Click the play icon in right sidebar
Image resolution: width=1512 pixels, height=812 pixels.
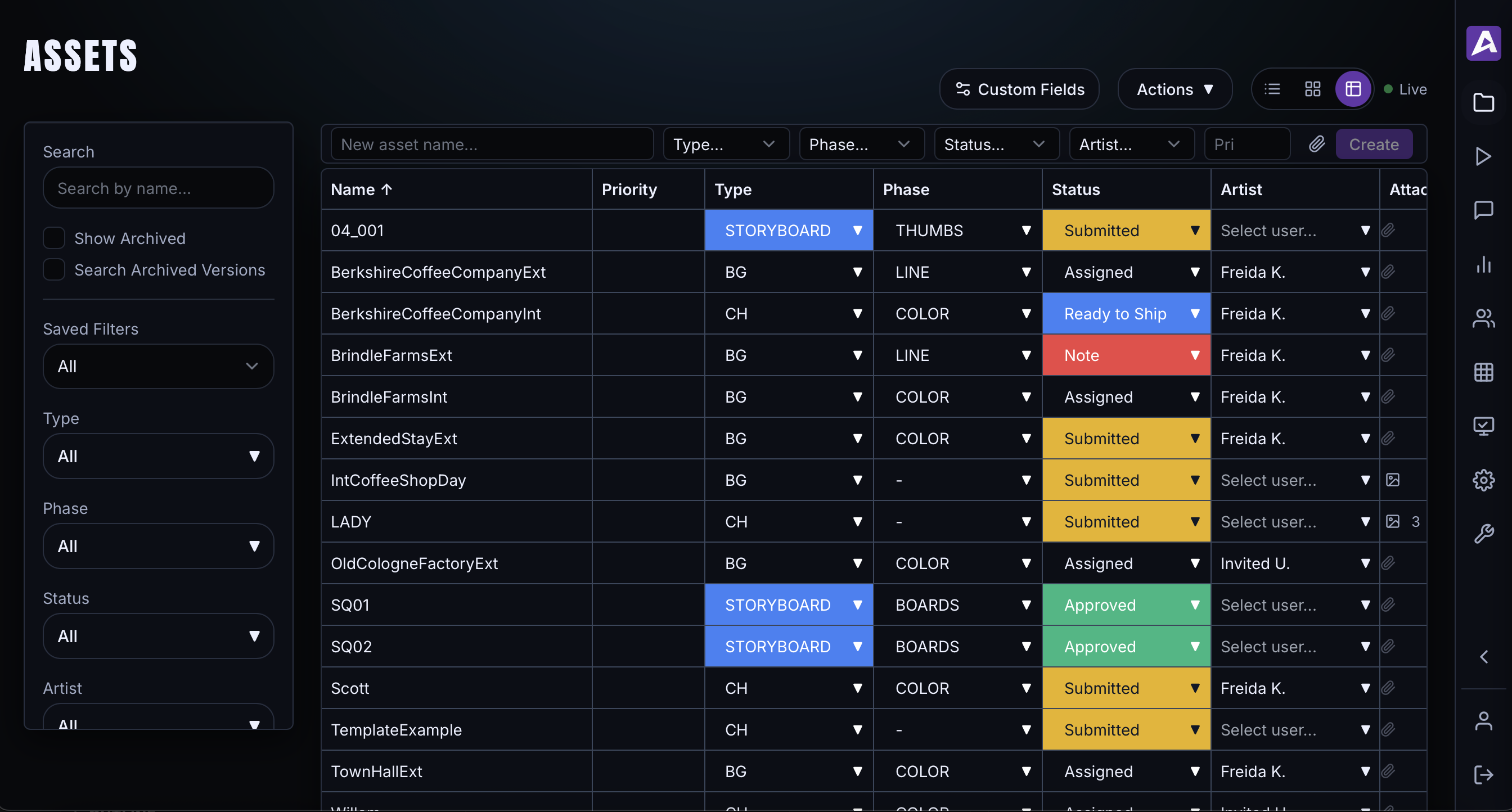coord(1483,156)
